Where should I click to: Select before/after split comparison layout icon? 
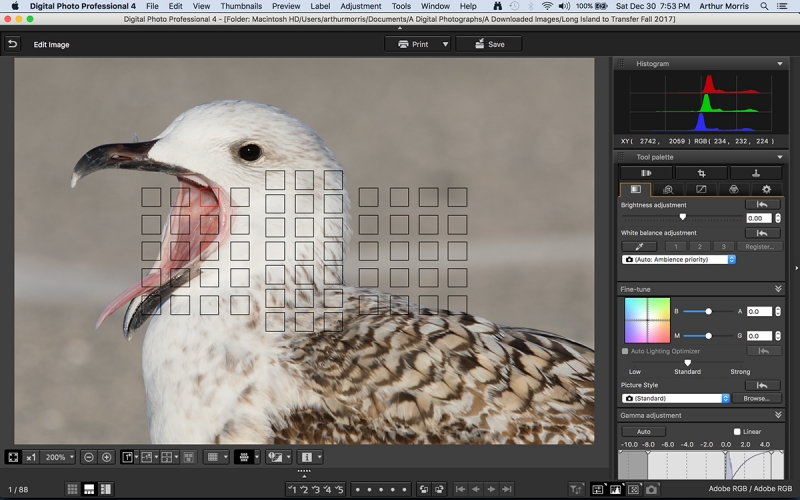[146, 457]
